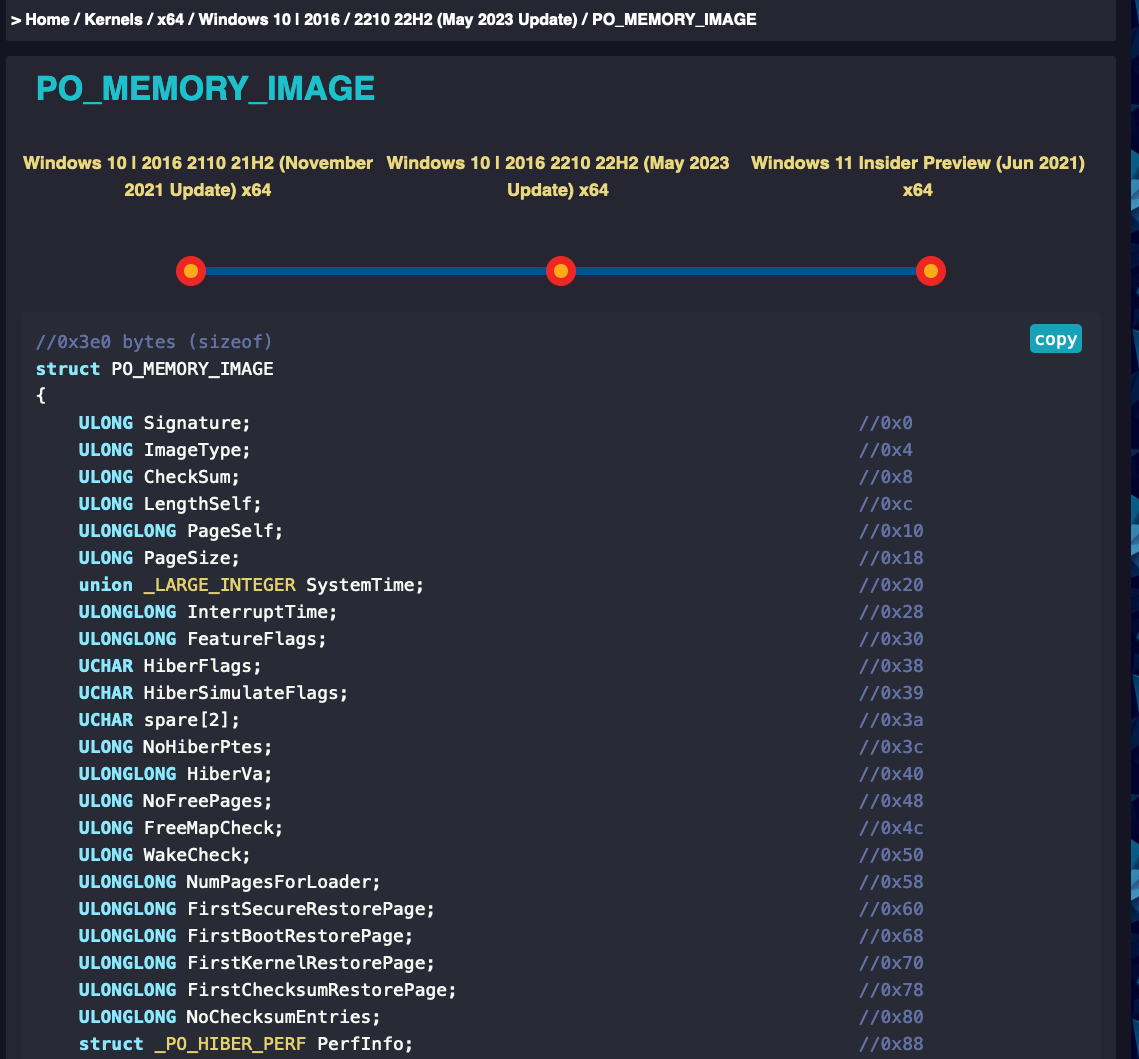
Task: Click the //0xc offset comment
Action: [885, 503]
